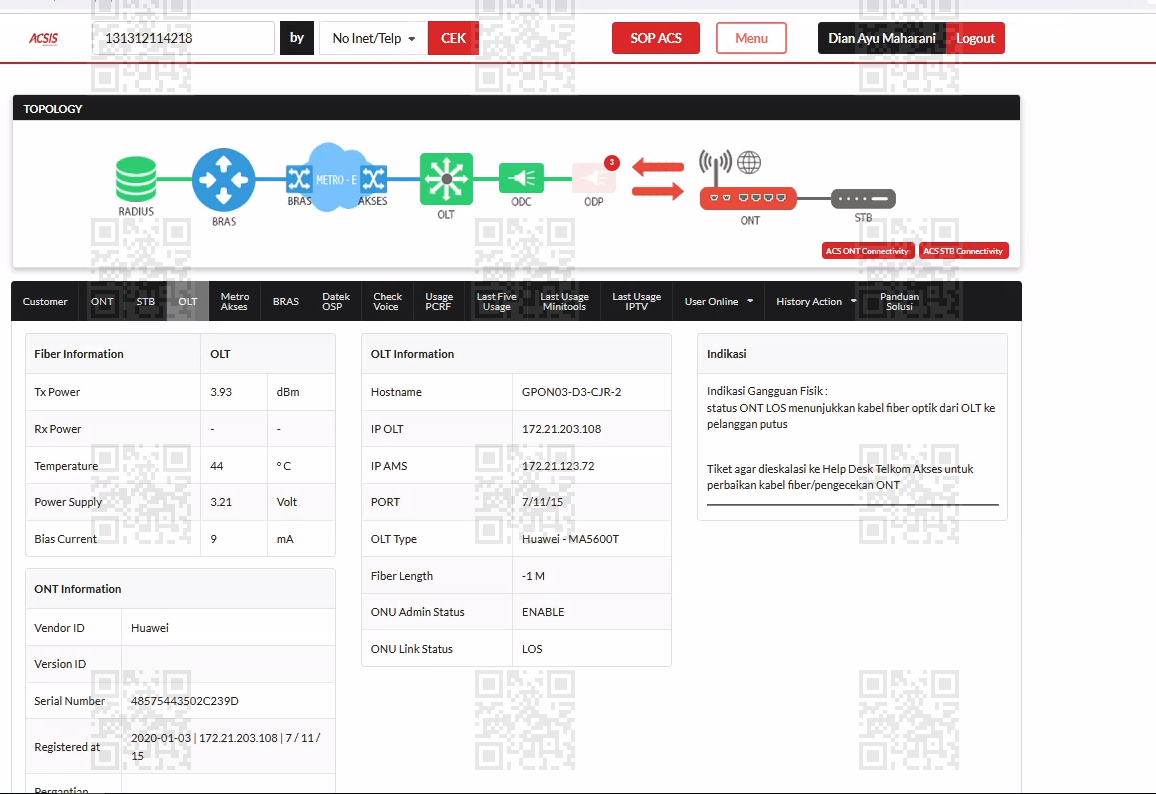Click the ONU Admin Status value ENABLE
The height and width of the screenshot is (794, 1156).
click(543, 612)
